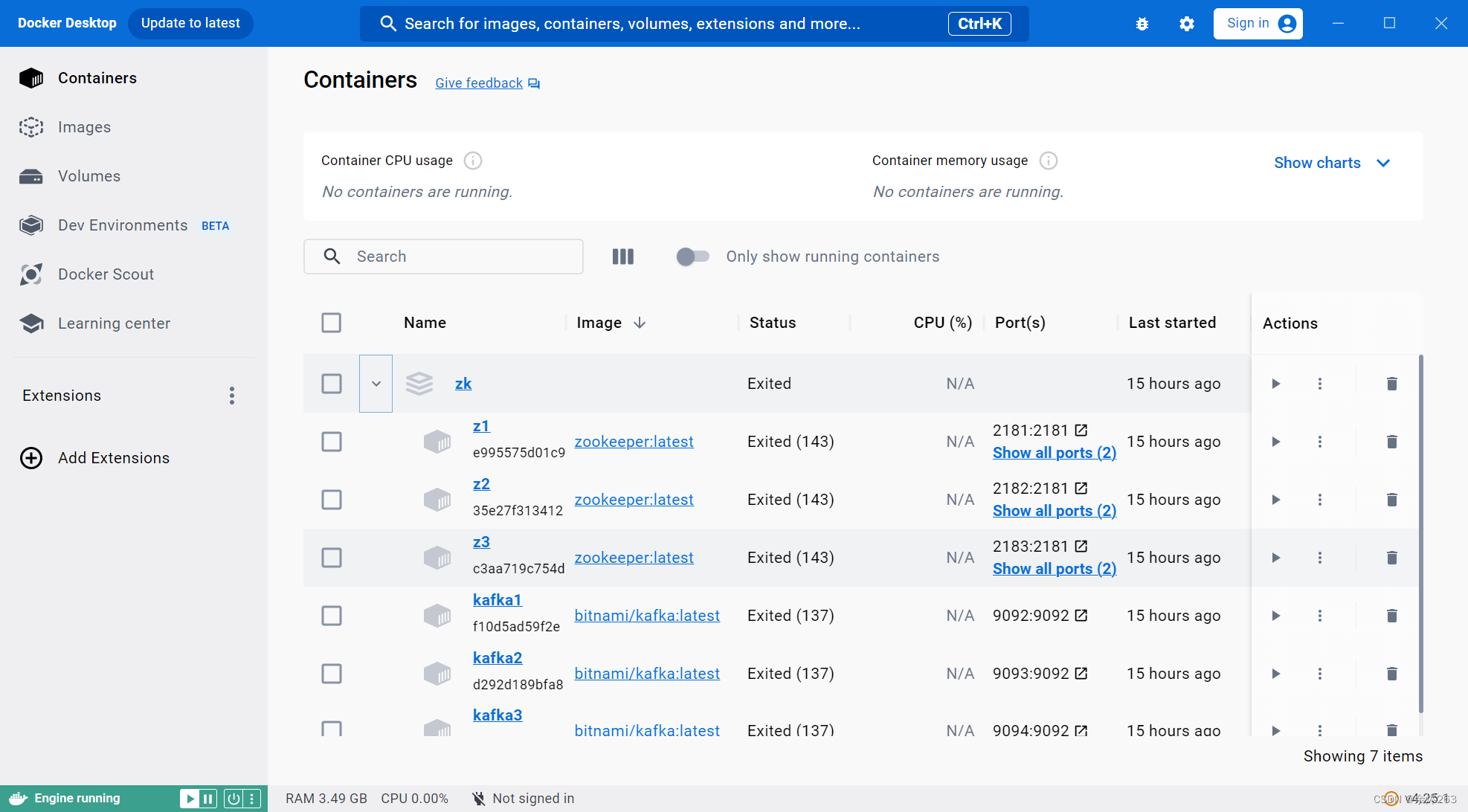Open Docker Scout from the sidebar
This screenshot has height=812, width=1468.
point(106,274)
